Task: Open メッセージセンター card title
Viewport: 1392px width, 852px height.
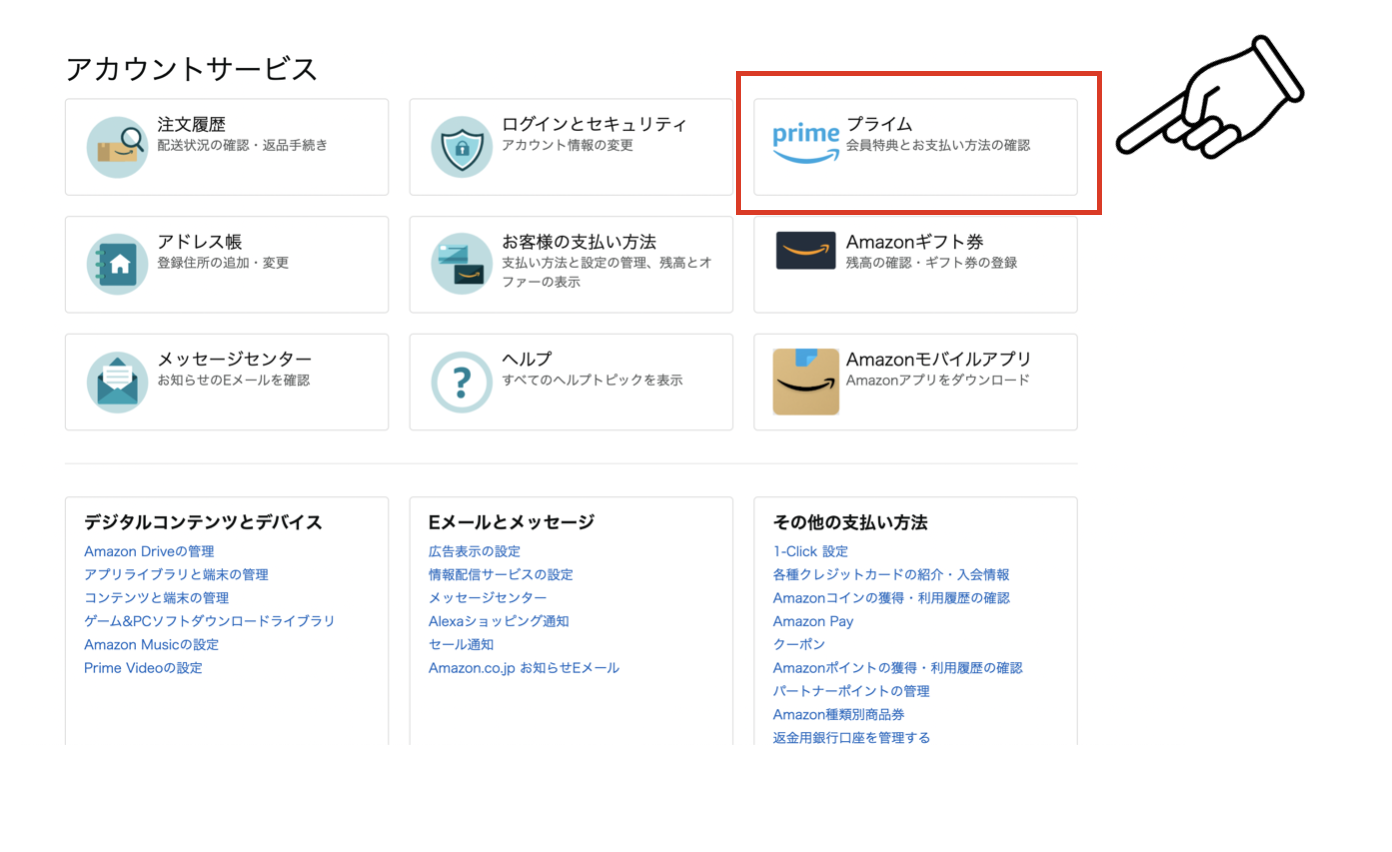Action: point(235,359)
